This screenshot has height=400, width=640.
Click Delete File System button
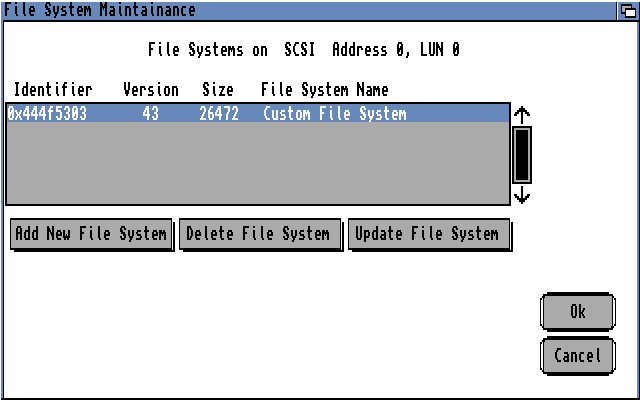coord(260,234)
